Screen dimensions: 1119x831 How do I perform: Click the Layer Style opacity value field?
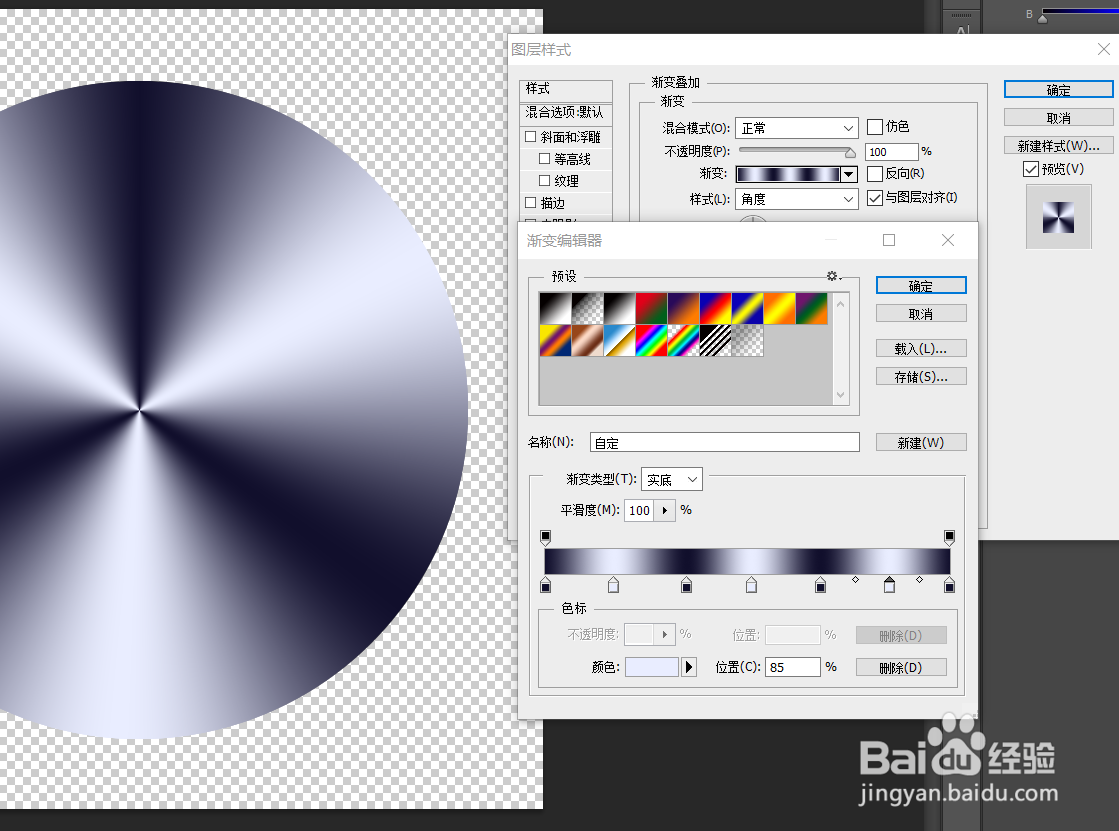(891, 151)
